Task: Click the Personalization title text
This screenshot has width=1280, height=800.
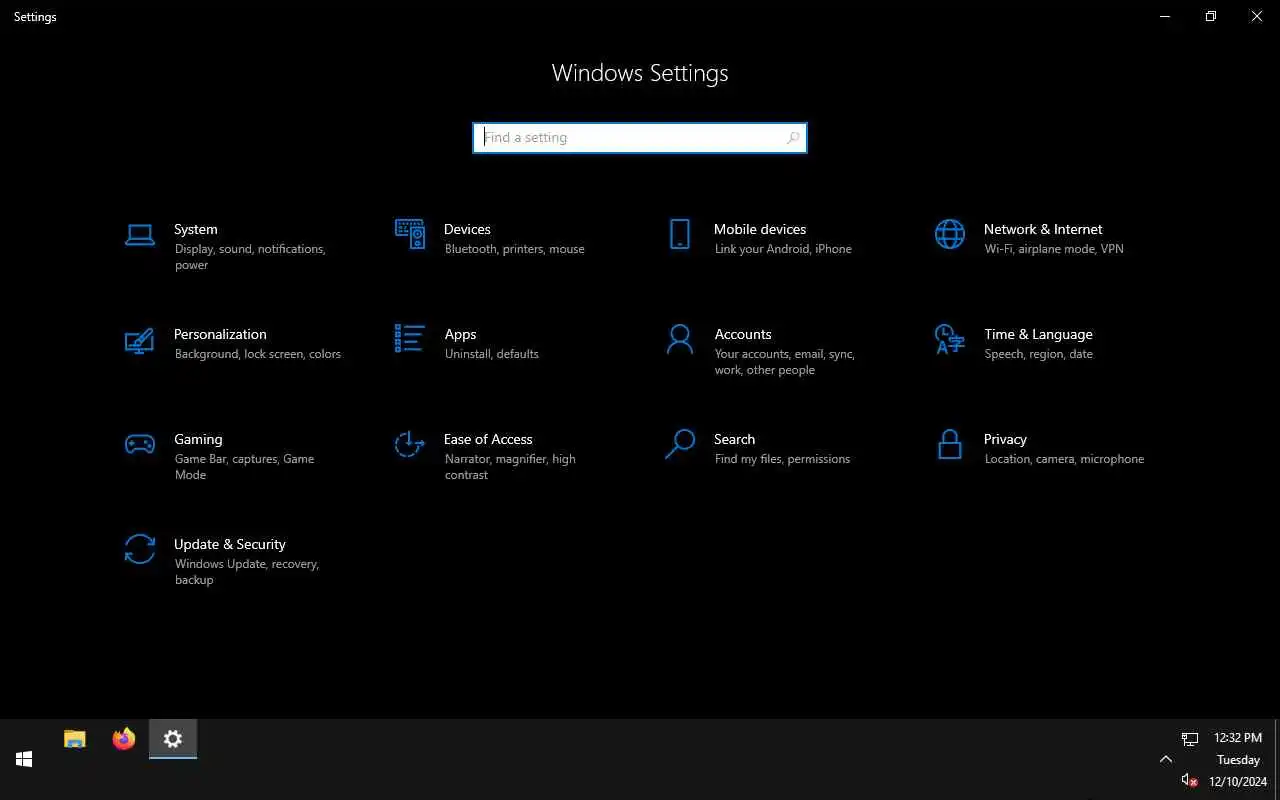Action: click(220, 334)
